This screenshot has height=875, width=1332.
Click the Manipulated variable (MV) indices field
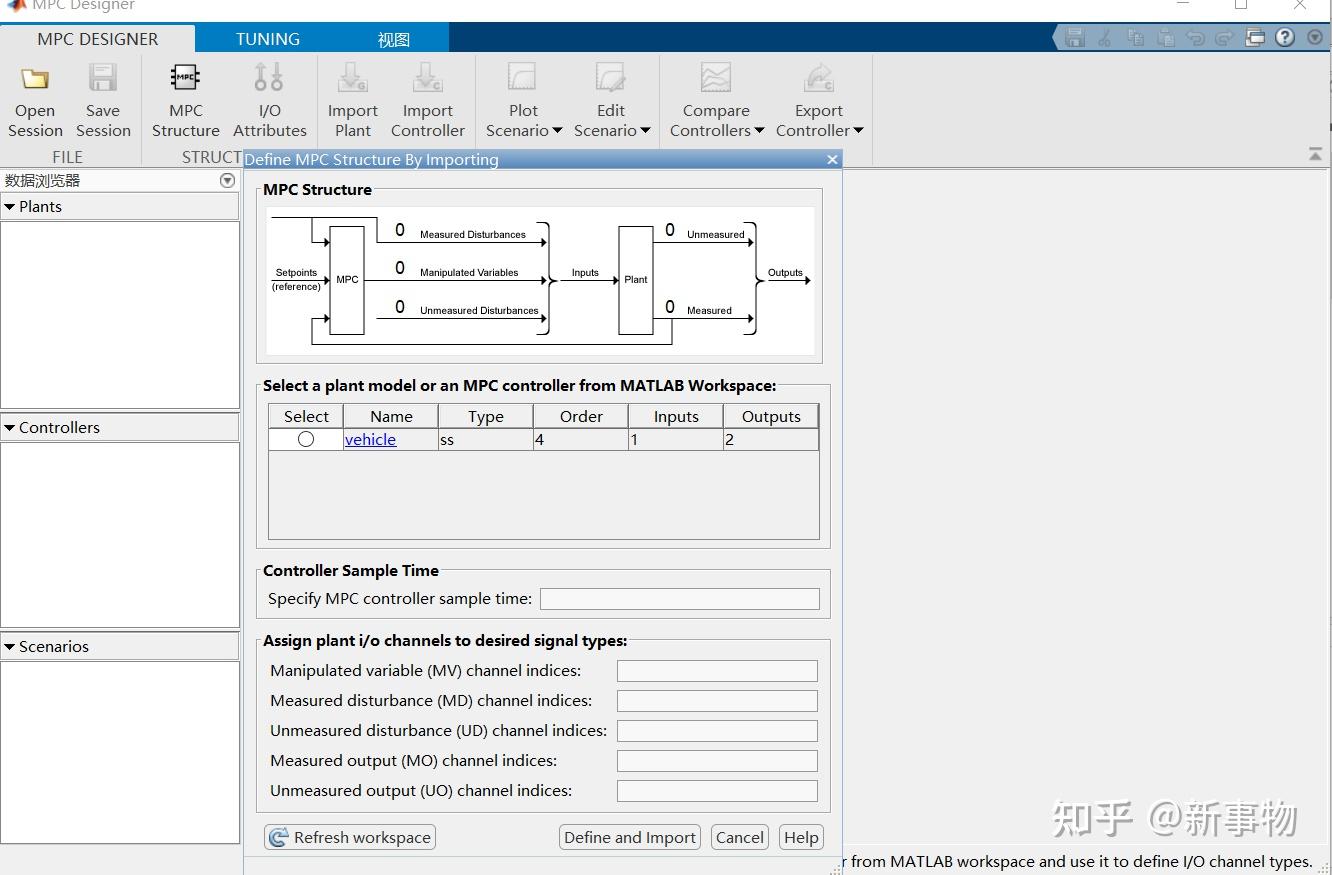pos(717,671)
